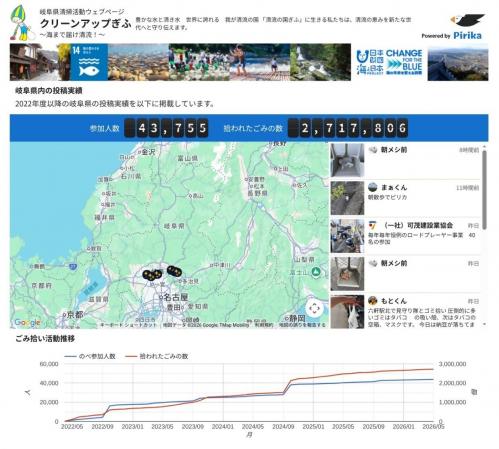The image size is (499, 449).
Task: Click the Google logo on map
Action: click(x=27, y=322)
